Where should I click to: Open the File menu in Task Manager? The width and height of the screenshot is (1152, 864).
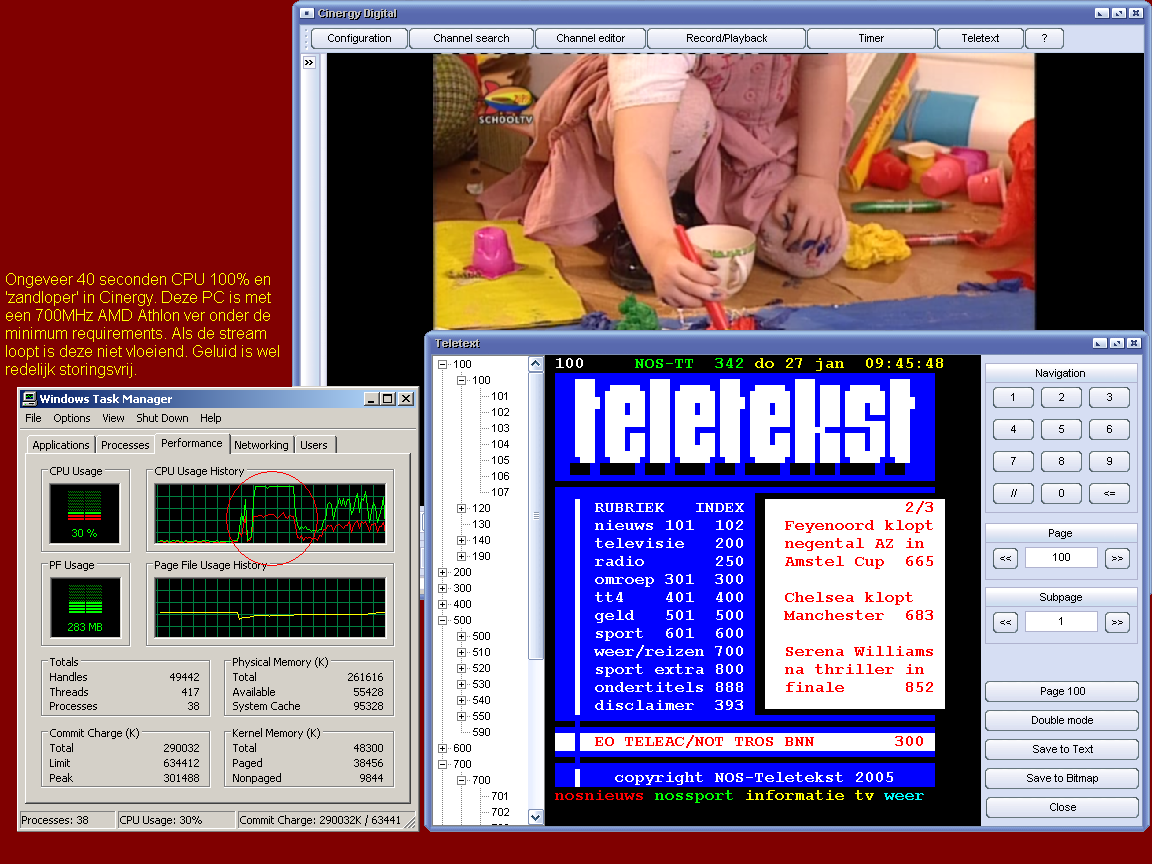(x=33, y=418)
